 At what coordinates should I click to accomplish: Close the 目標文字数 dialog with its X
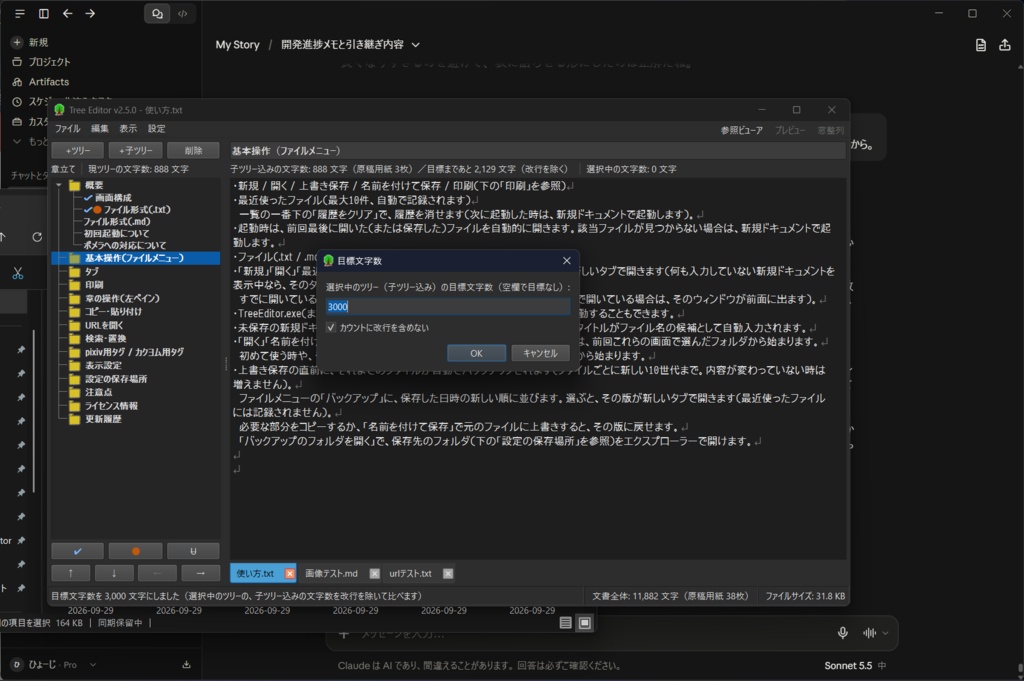566,261
